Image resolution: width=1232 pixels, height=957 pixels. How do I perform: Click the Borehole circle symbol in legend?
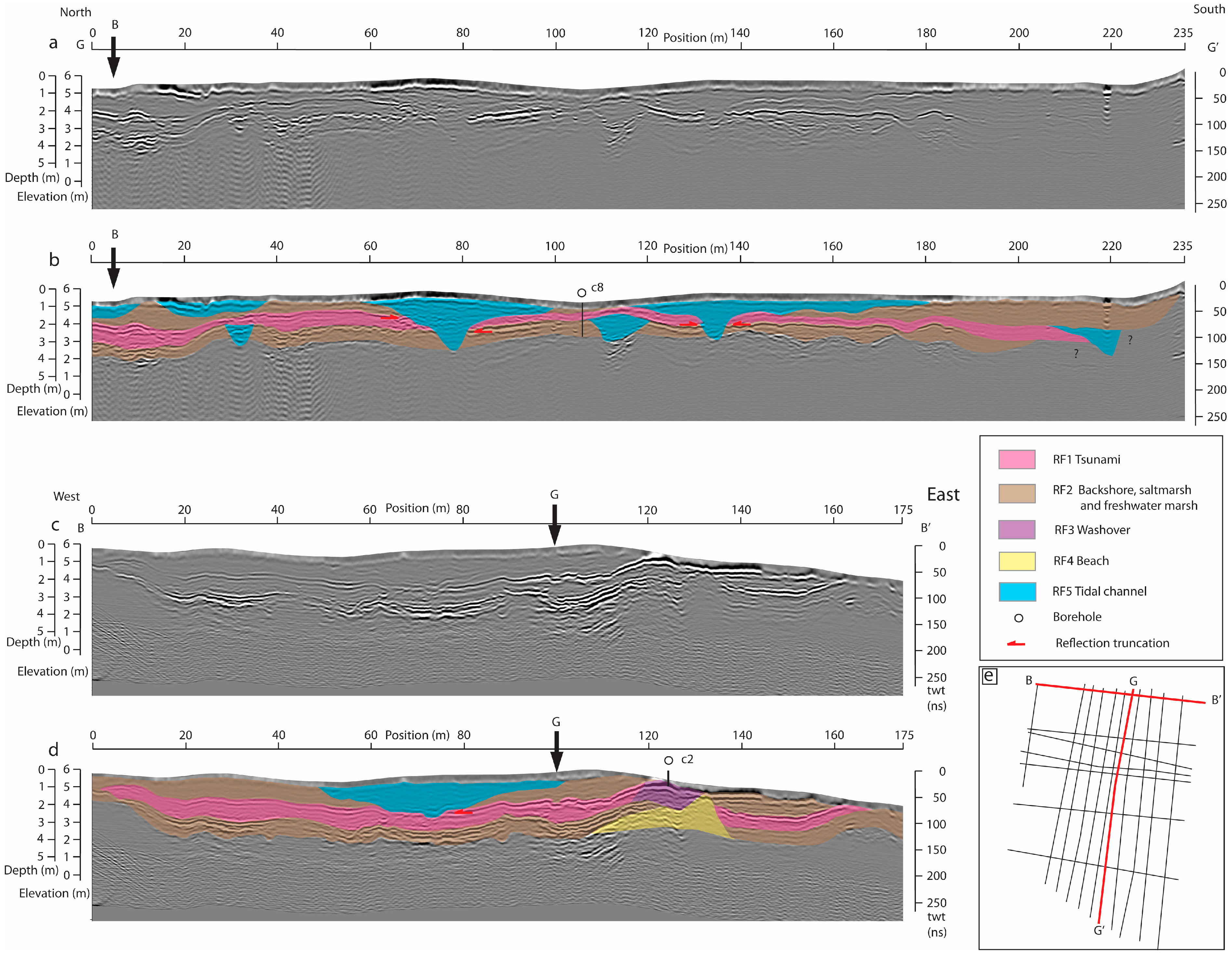[x=1018, y=618]
